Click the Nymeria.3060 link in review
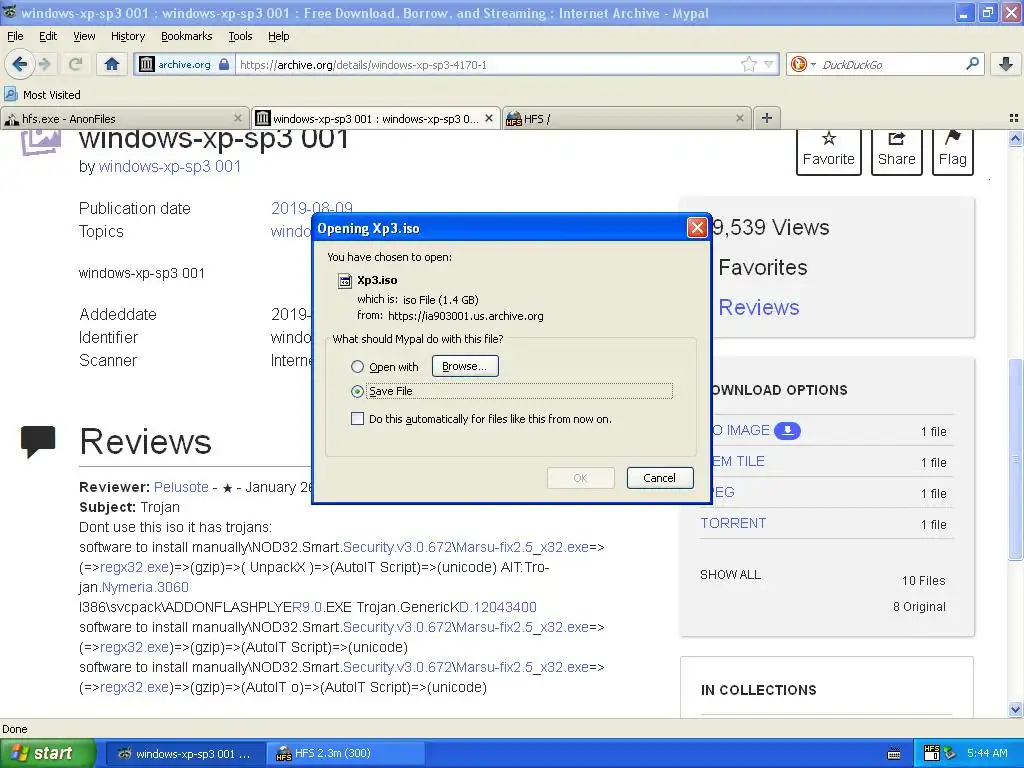 pyautogui.click(x=145, y=587)
